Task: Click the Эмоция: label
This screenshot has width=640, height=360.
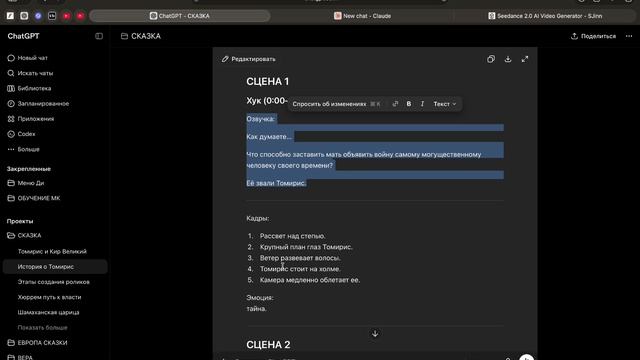Action: pos(260,298)
